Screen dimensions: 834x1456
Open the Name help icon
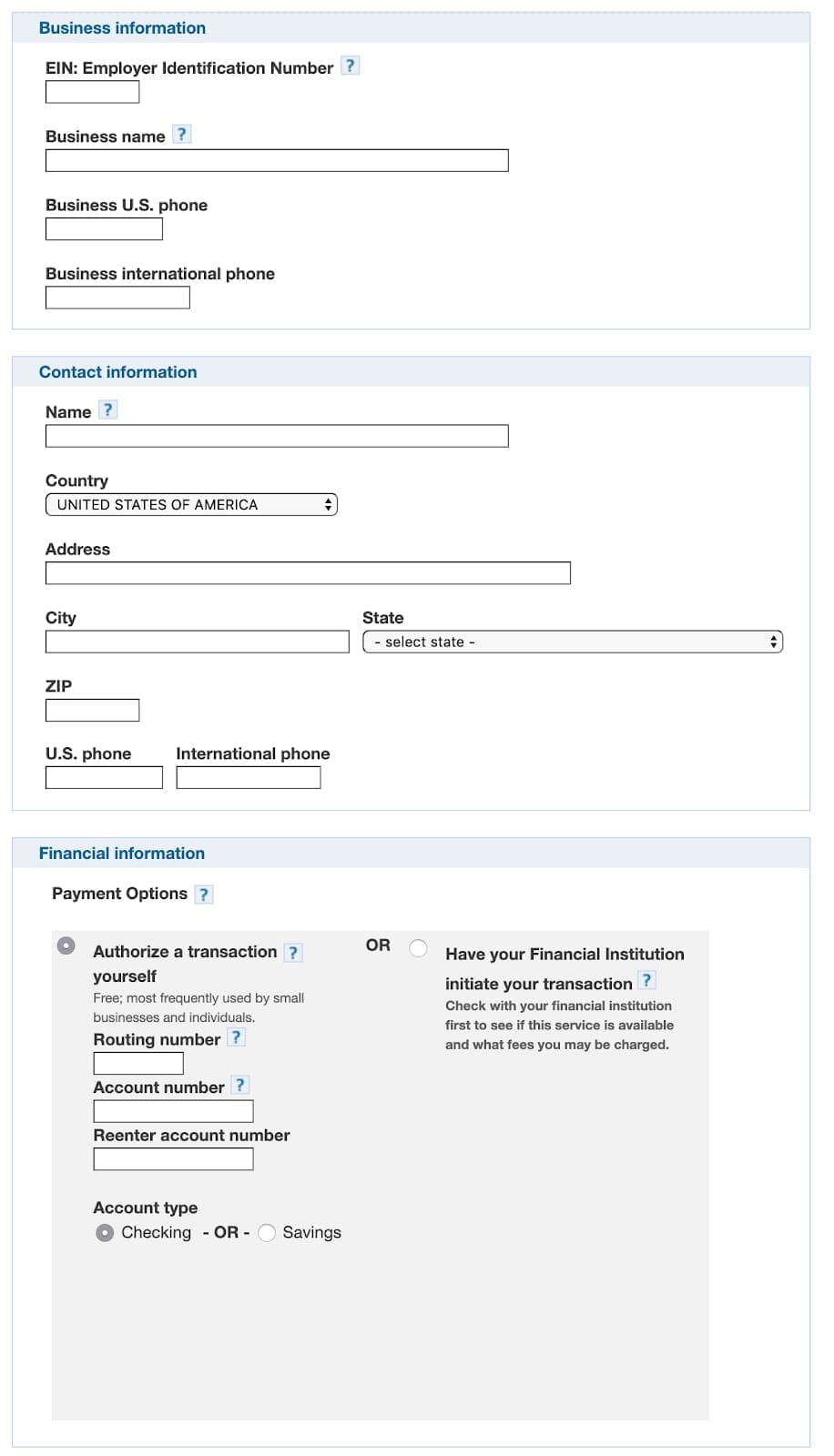107,409
